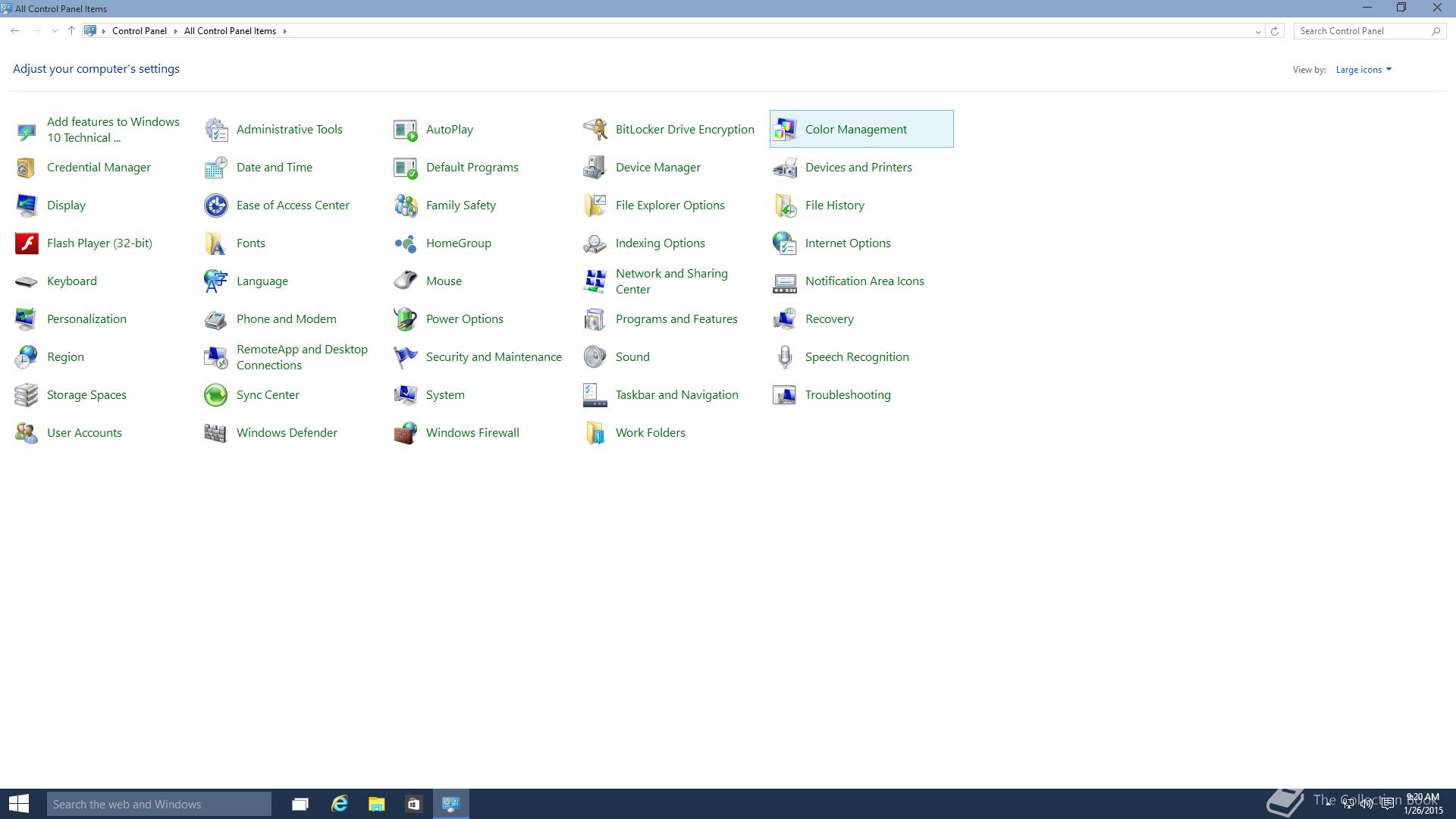
Task: Open the Personalization link
Action: pyautogui.click(x=86, y=319)
